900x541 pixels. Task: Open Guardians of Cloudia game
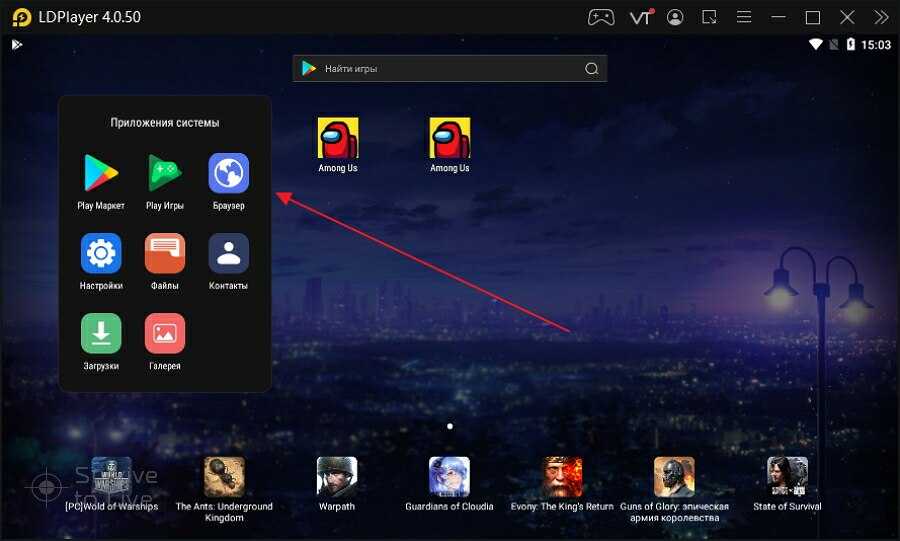coord(449,477)
